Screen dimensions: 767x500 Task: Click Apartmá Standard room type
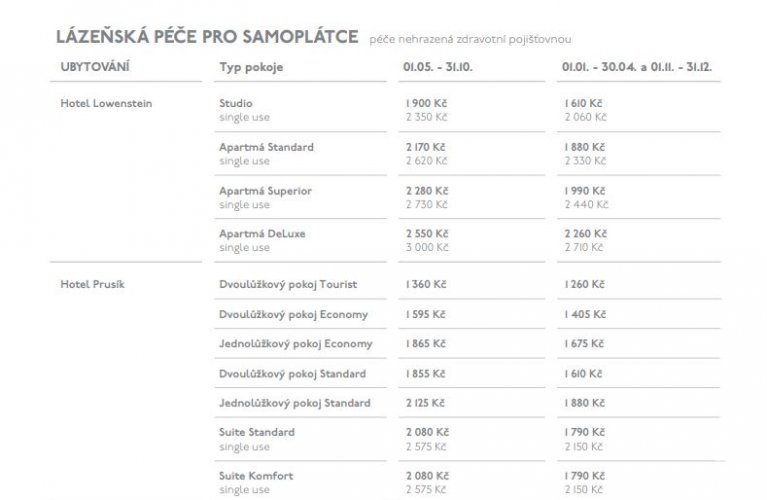[266, 147]
